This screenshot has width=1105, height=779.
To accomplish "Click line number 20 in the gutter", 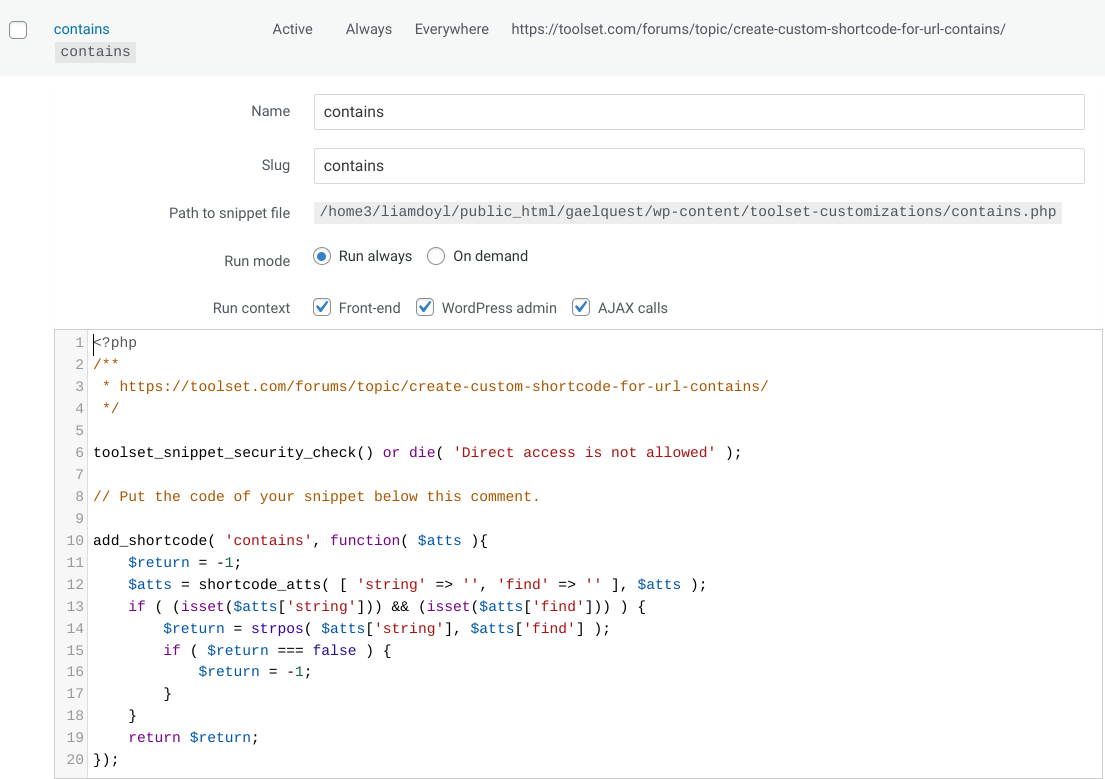I will 75,759.
